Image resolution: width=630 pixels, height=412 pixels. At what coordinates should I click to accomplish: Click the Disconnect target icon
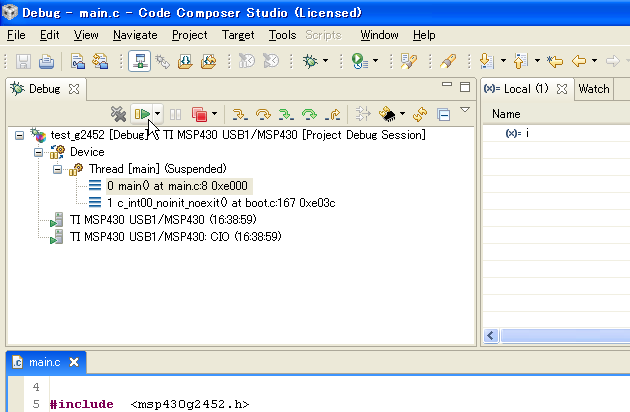(x=118, y=114)
